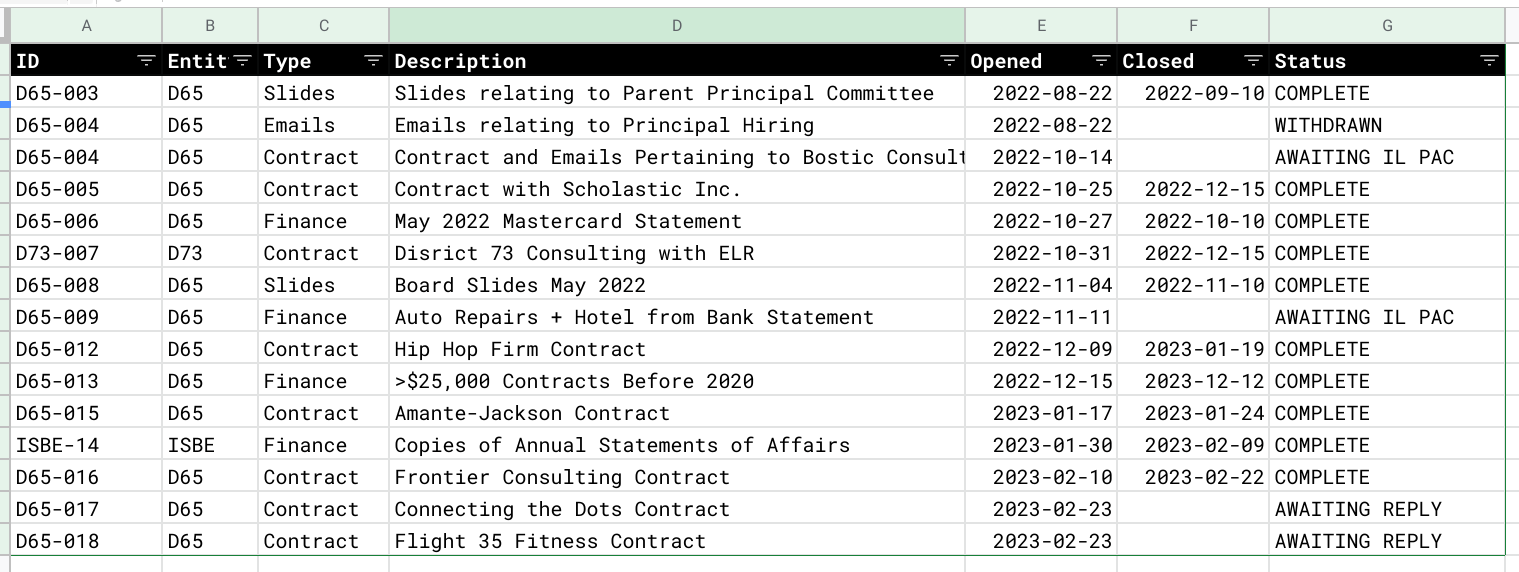Select column A header
Viewport: 1519px width, 572px height.
(x=86, y=26)
